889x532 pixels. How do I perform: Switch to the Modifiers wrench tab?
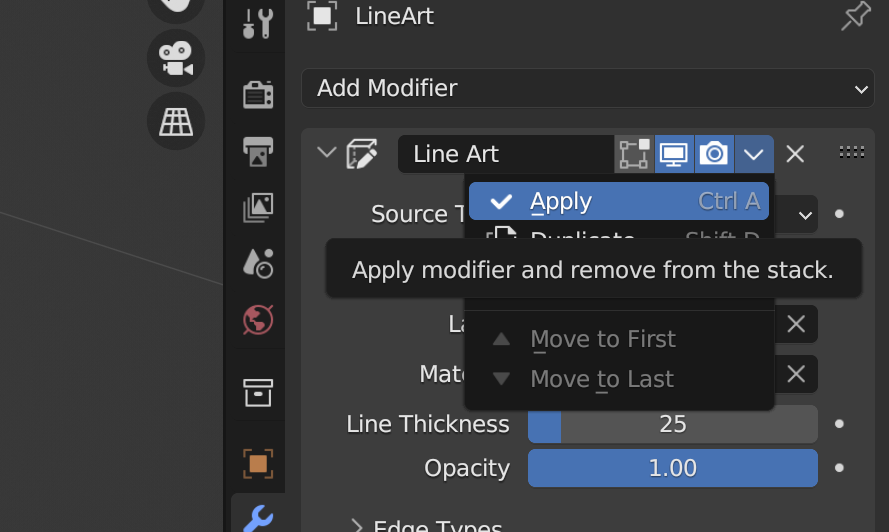coord(258,517)
